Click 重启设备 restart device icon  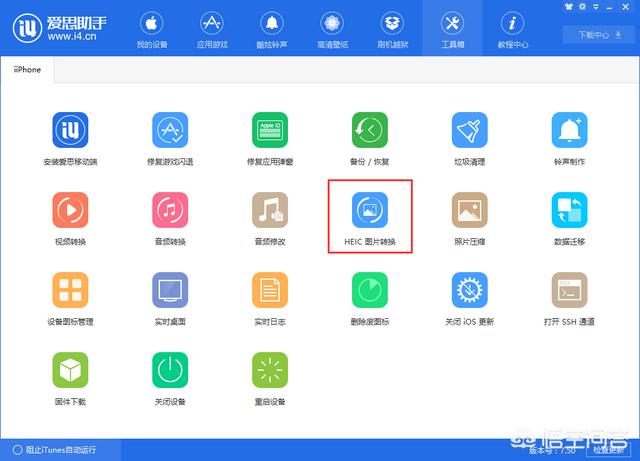(x=270, y=370)
